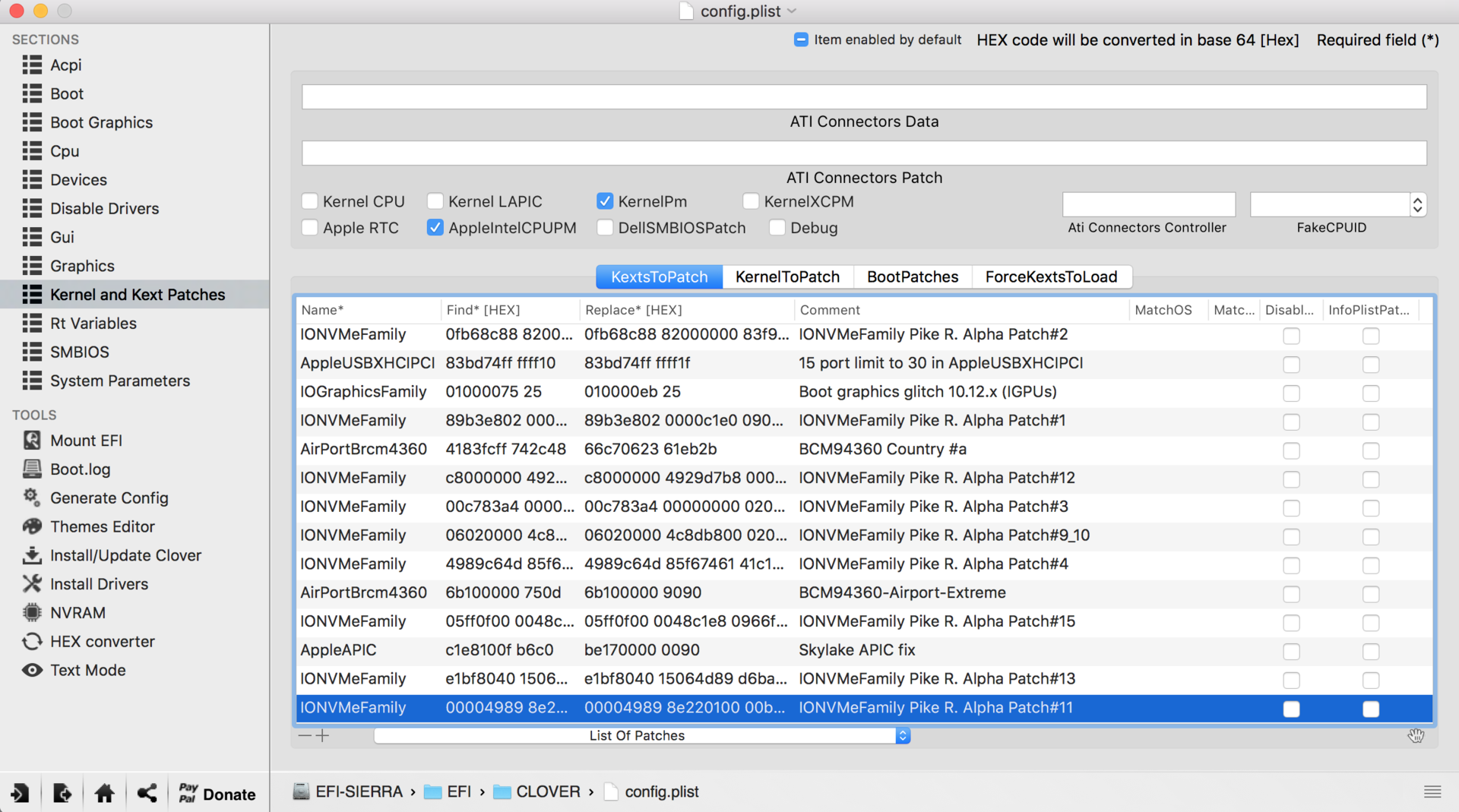Click the ATI Connectors Patch input field
1459x812 pixels.
click(x=864, y=153)
